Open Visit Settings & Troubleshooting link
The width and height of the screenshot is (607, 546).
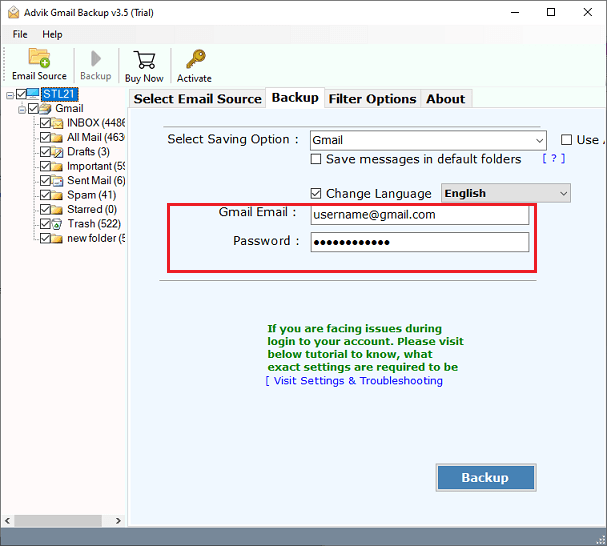tap(354, 381)
